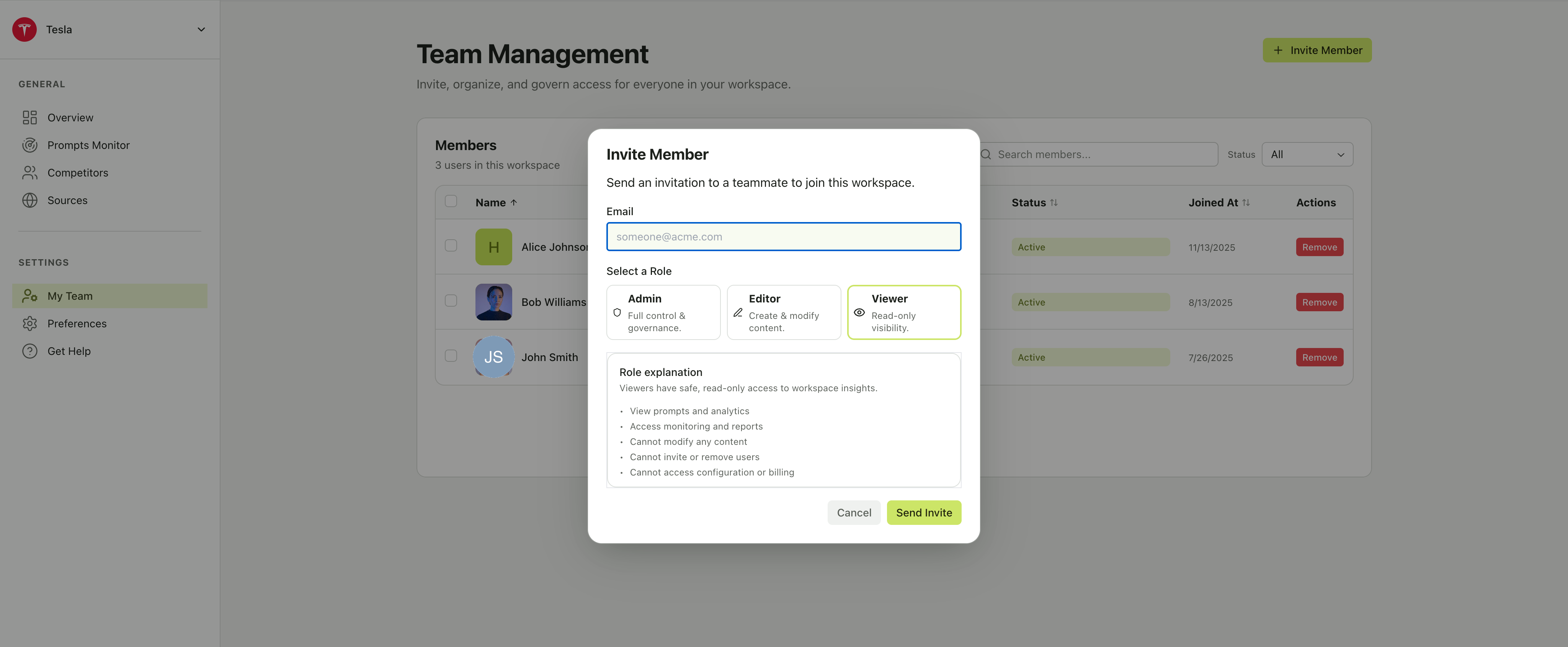
Task: Select the My Team user-gear icon
Action: point(30,295)
